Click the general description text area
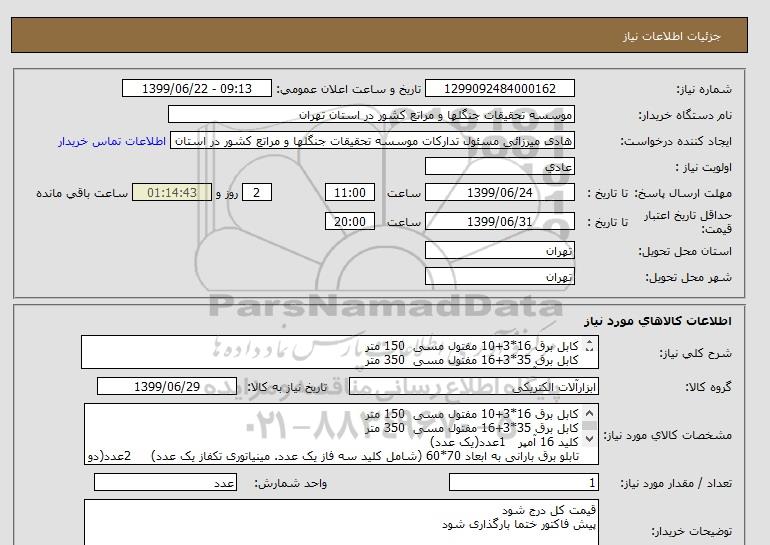Image resolution: width=770 pixels, height=545 pixels. [x=340, y=353]
